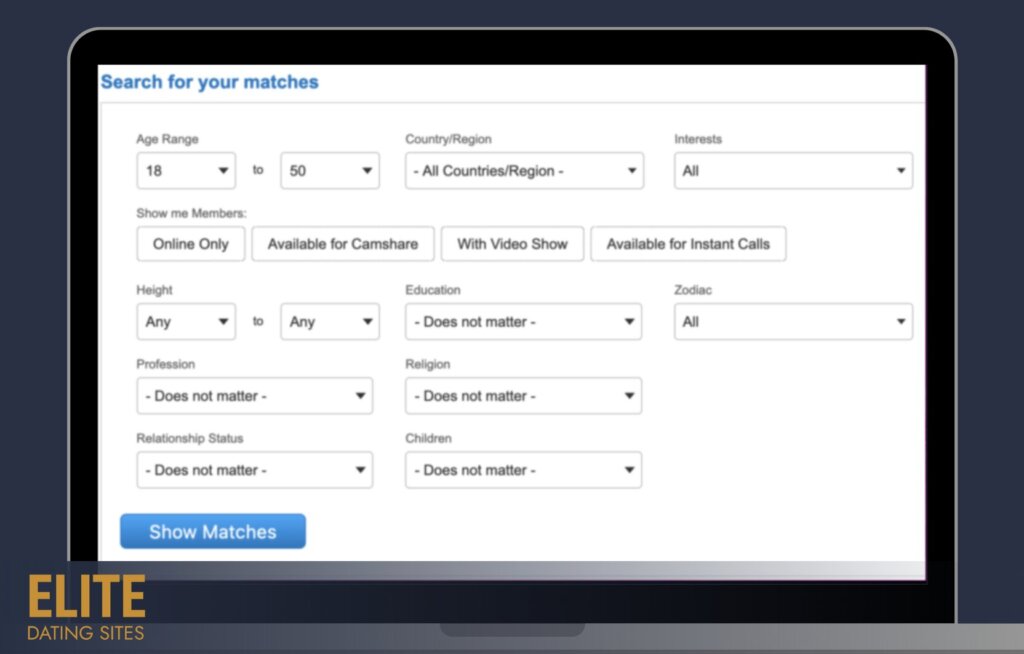1024x654 pixels.
Task: Enable the With Video Show filter
Action: (512, 244)
